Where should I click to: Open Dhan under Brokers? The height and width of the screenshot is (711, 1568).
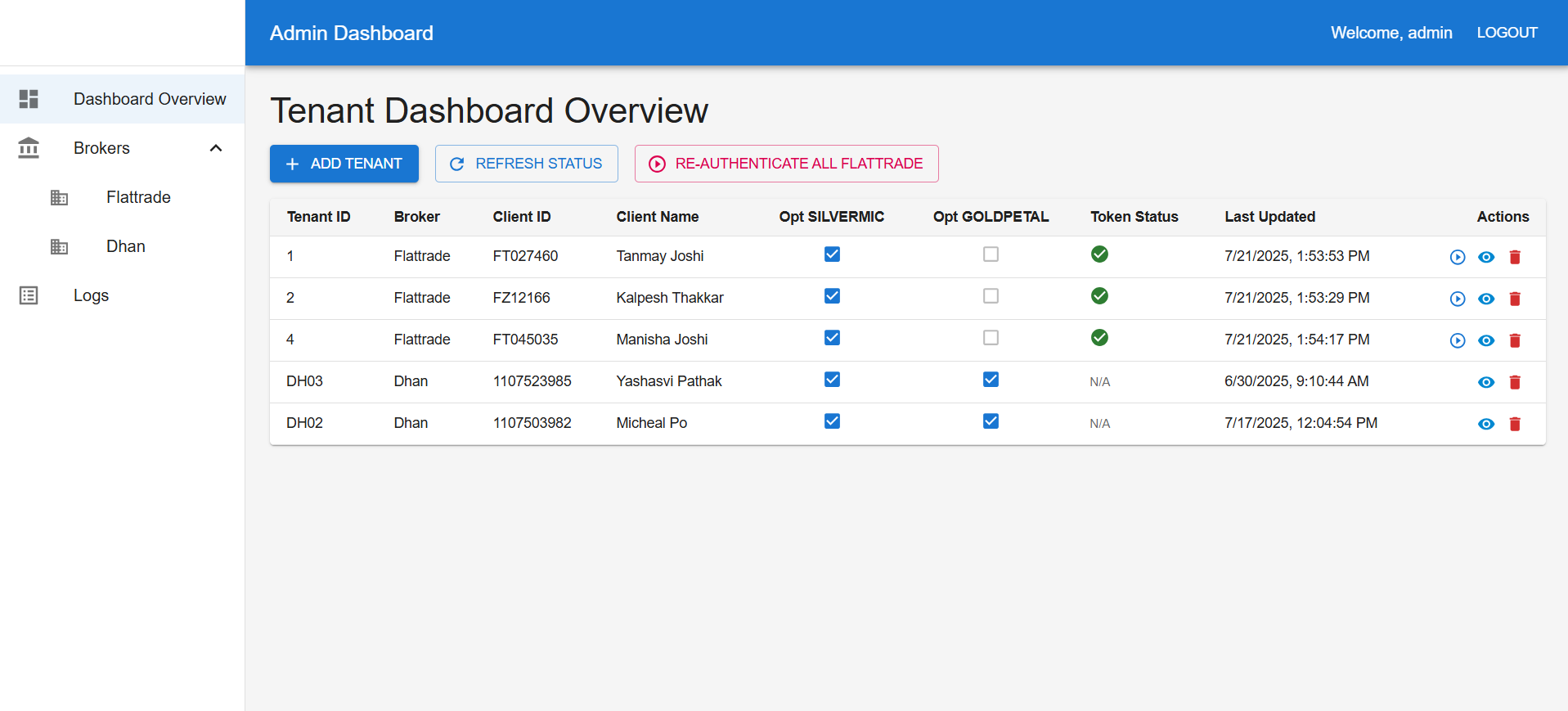pos(126,246)
